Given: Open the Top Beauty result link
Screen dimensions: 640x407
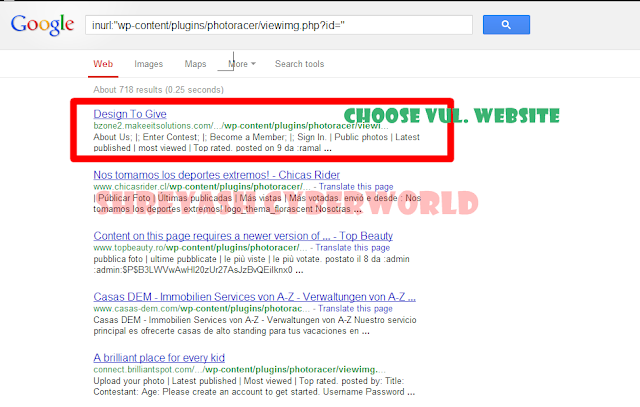Looking at the screenshot, I should [x=243, y=236].
